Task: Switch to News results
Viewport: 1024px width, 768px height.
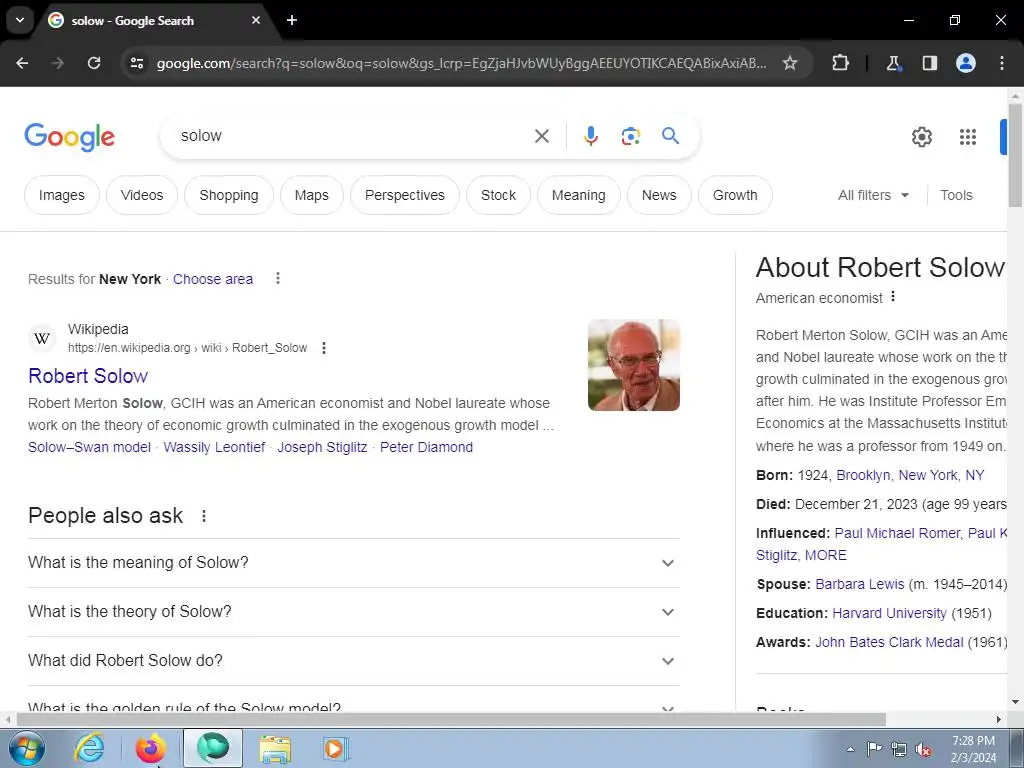Action: coord(659,195)
